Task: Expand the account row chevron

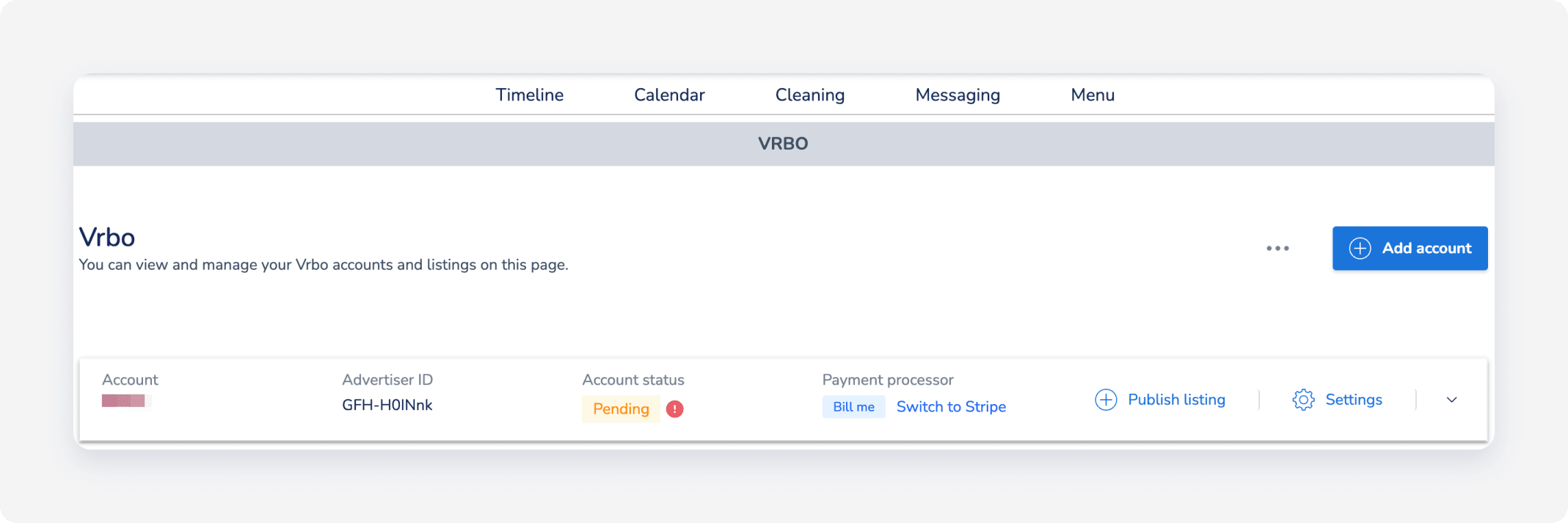Action: coord(1451,400)
